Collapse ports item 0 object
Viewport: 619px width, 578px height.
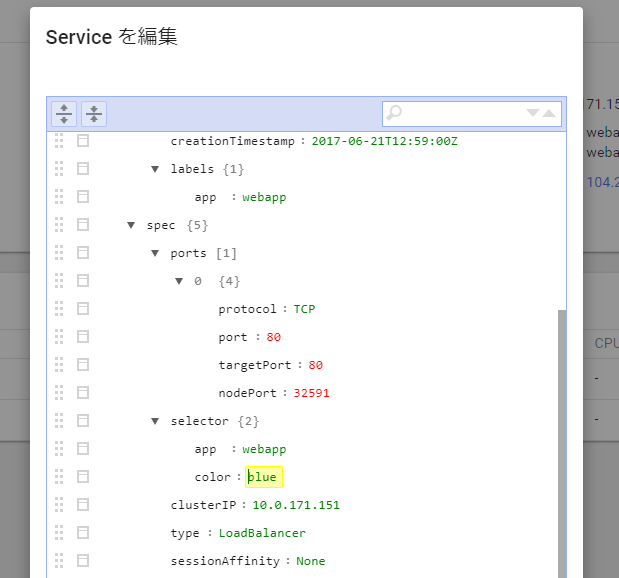pyautogui.click(x=179, y=281)
